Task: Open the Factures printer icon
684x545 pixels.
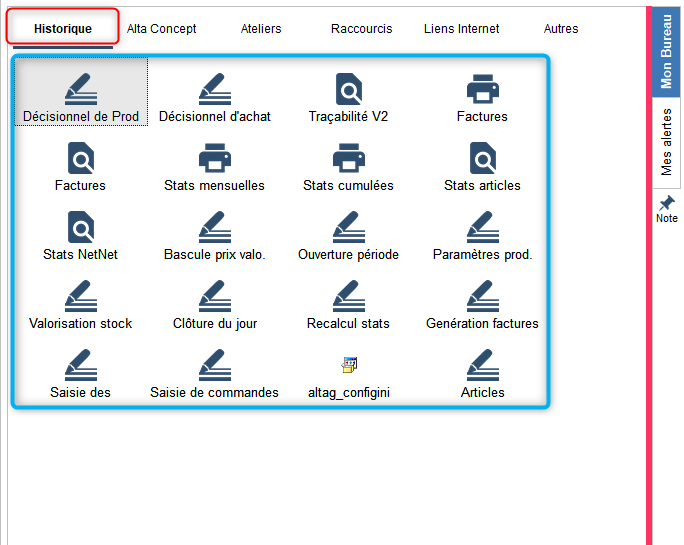Action: pyautogui.click(x=482, y=90)
